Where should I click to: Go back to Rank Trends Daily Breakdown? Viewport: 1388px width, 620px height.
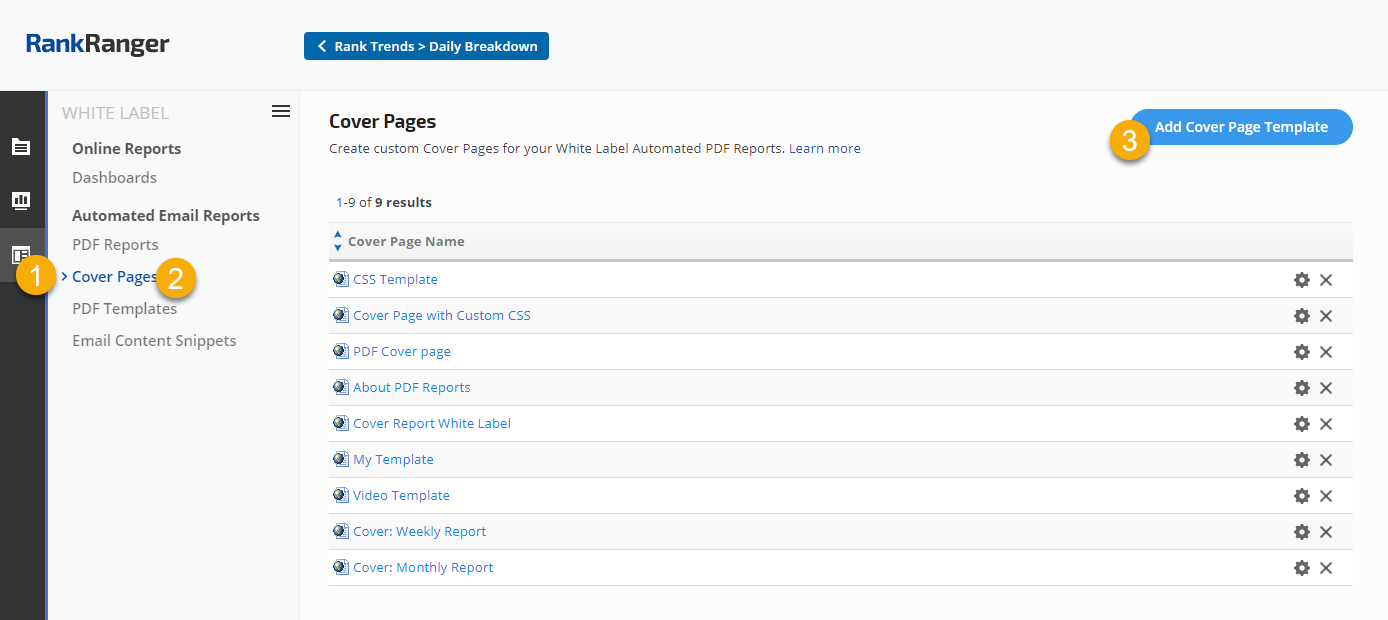pos(426,46)
